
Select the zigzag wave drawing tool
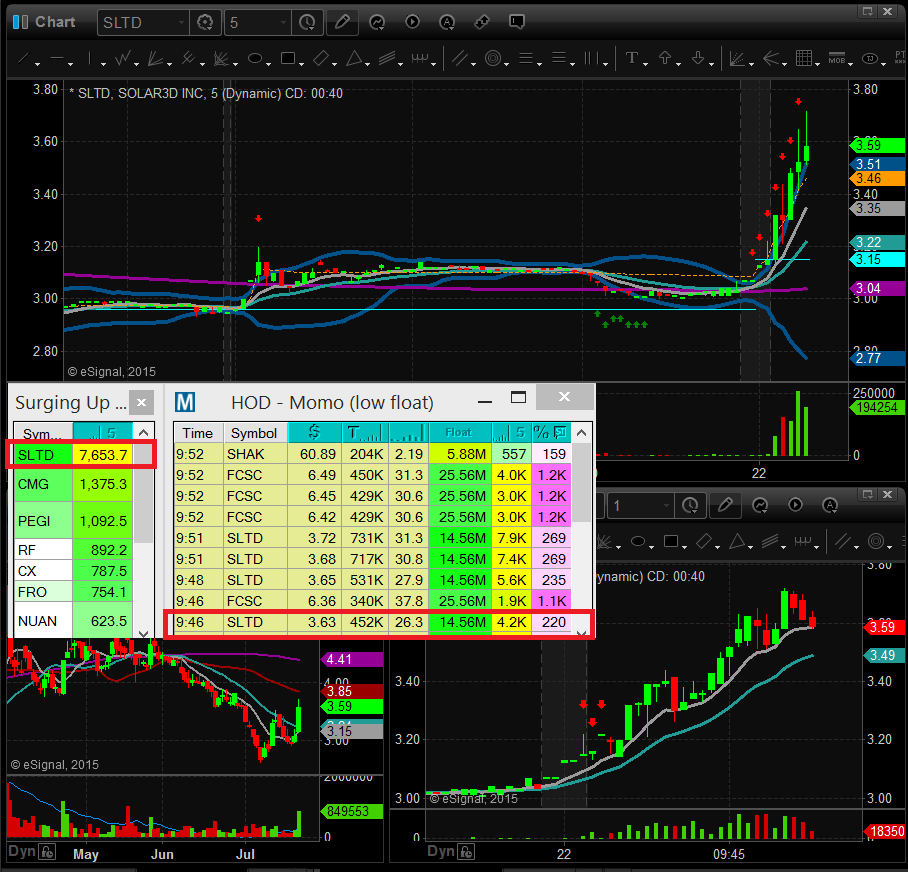pos(122,58)
